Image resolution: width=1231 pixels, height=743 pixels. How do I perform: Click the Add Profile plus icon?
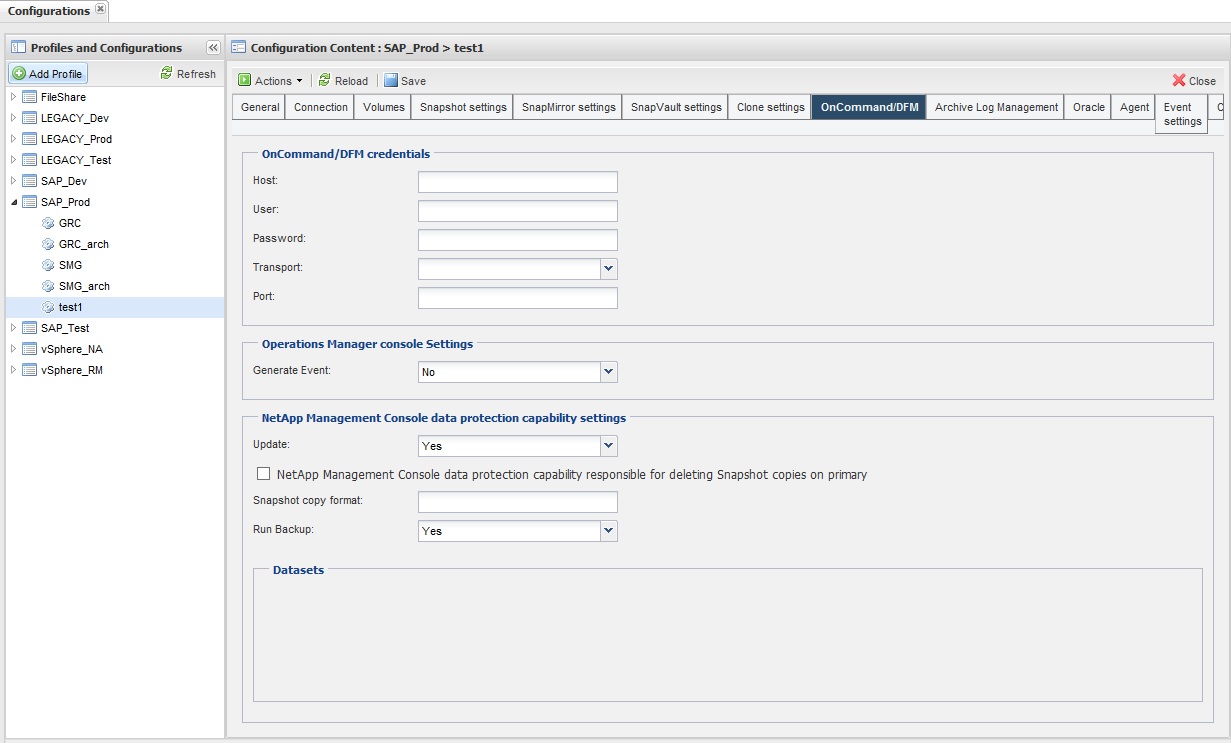(19, 74)
